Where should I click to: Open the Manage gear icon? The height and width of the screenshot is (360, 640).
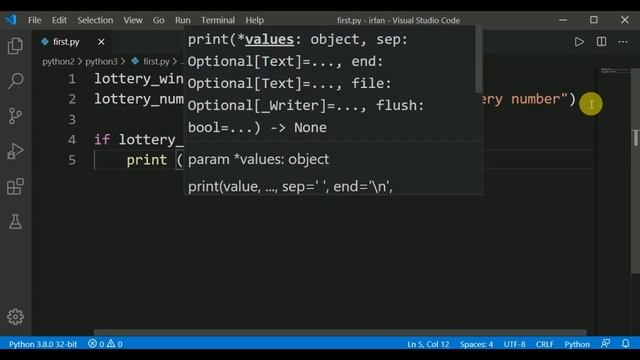pyautogui.click(x=15, y=316)
